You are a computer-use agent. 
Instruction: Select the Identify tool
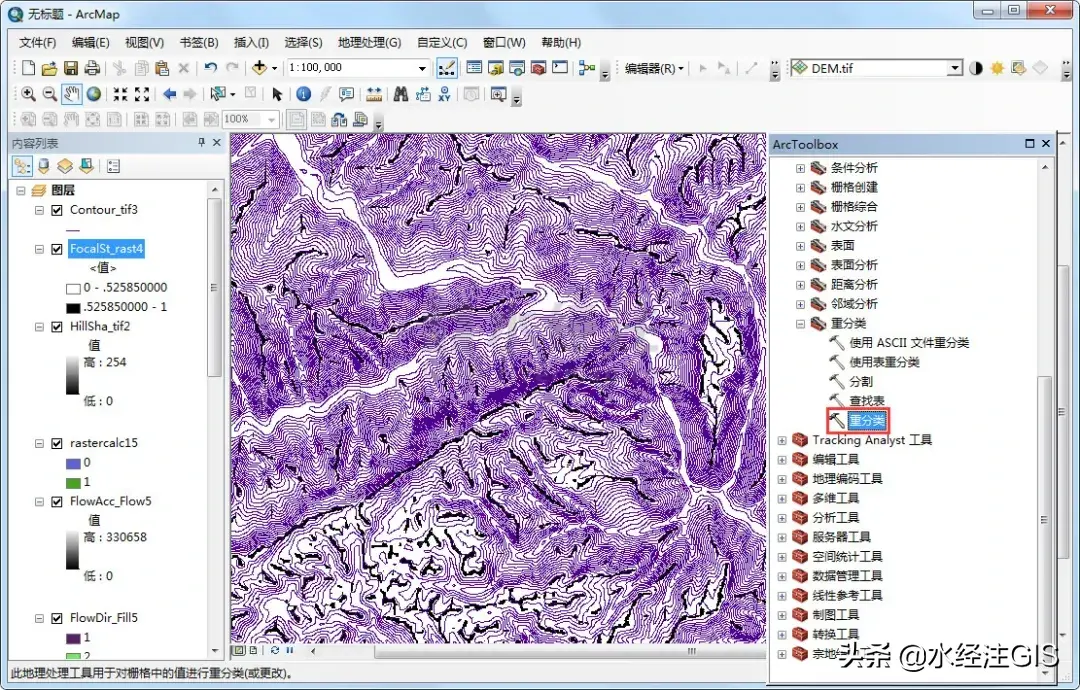(303, 94)
